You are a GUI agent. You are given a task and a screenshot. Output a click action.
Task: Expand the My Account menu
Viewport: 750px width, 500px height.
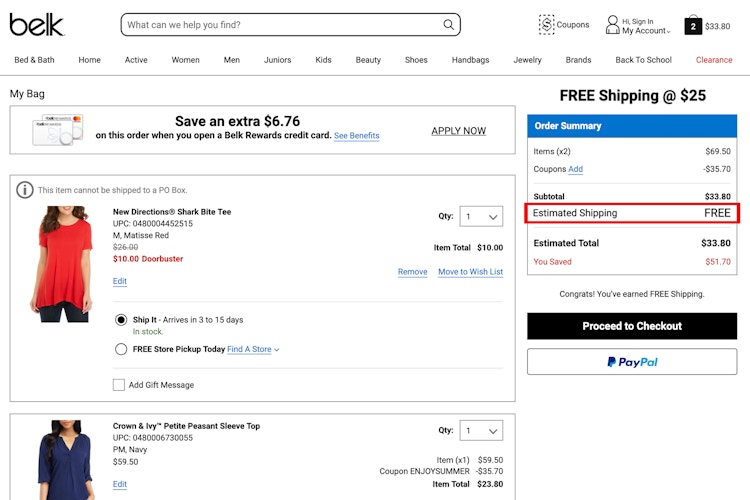coord(646,31)
